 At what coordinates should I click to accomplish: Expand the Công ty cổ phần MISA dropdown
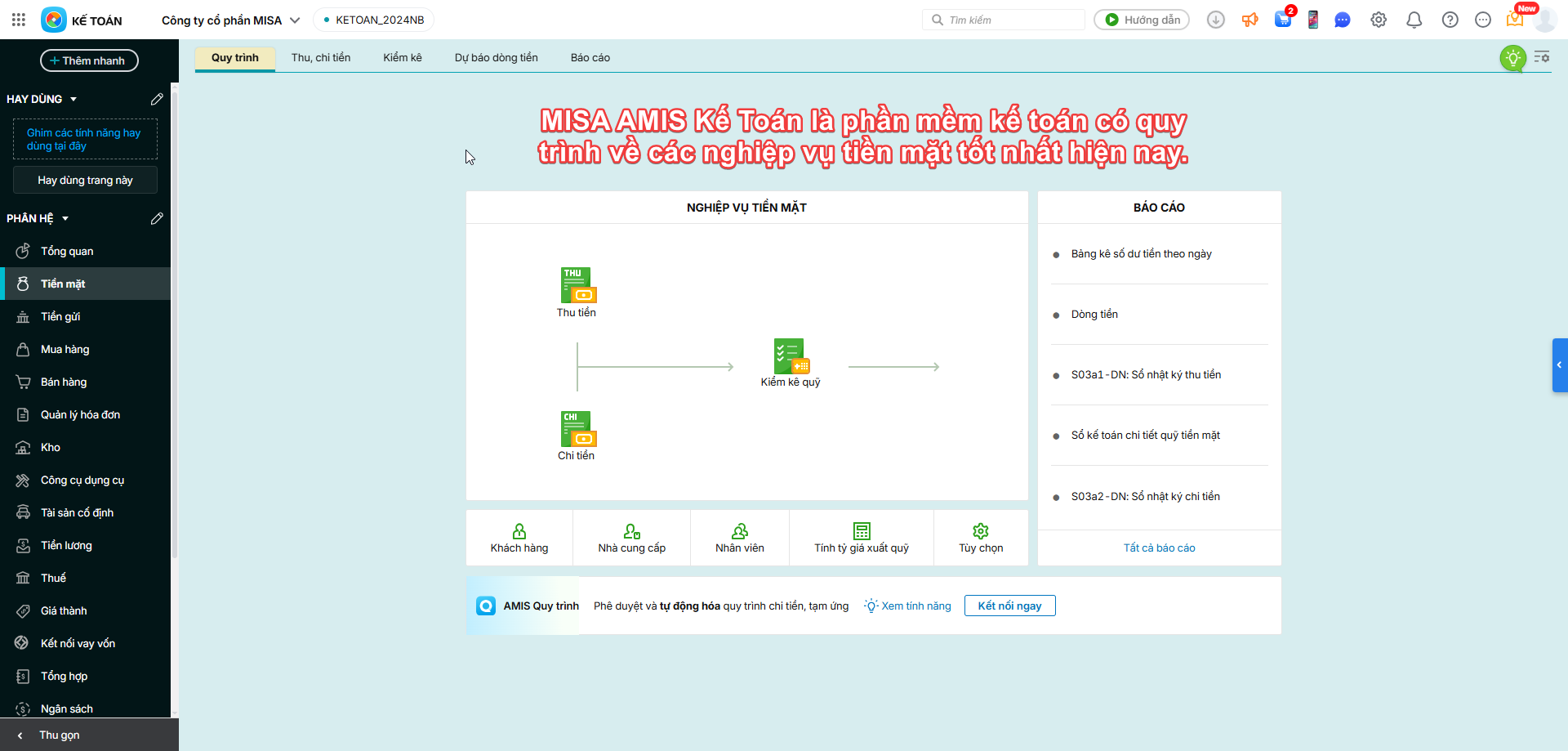pos(295,20)
